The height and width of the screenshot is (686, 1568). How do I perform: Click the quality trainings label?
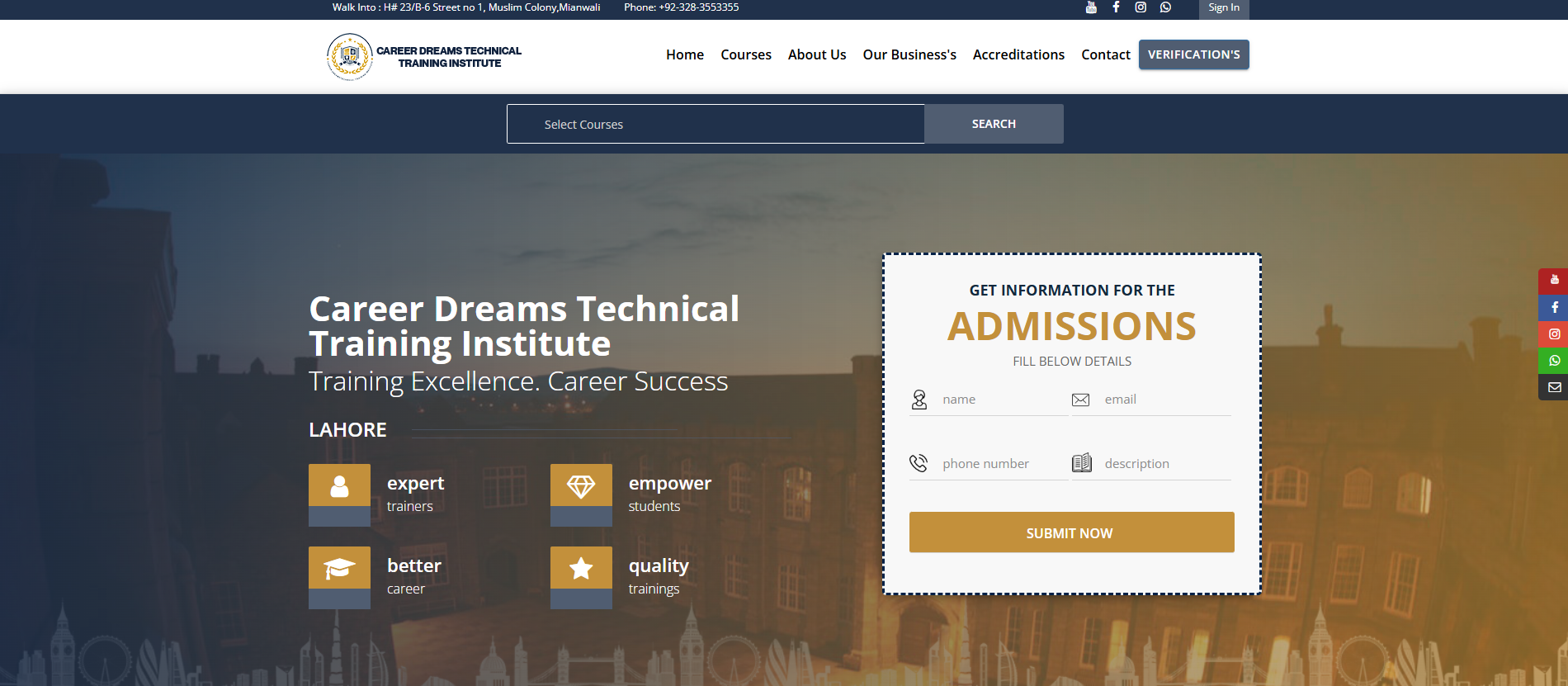point(659,576)
